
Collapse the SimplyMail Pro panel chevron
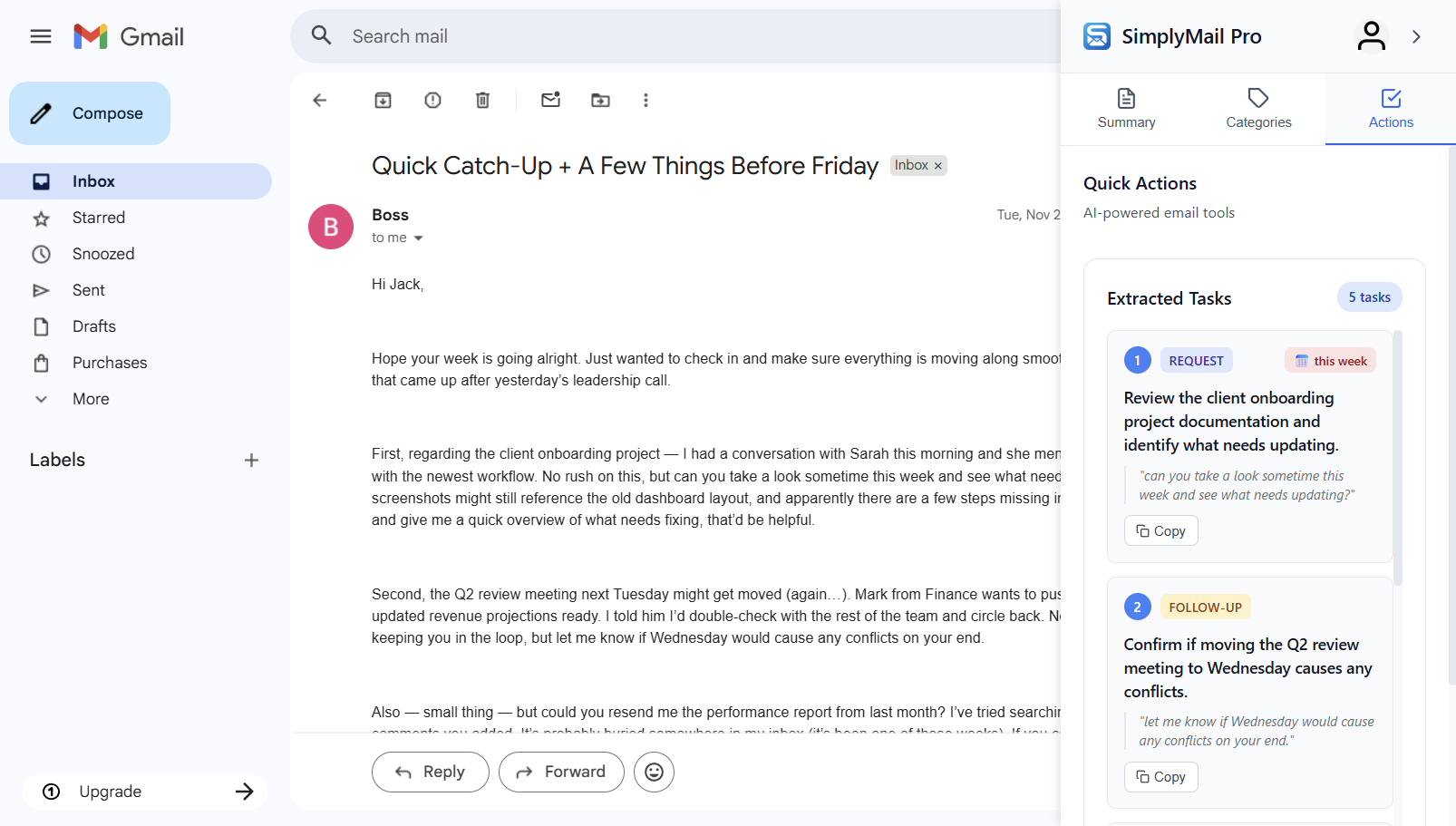(x=1416, y=36)
